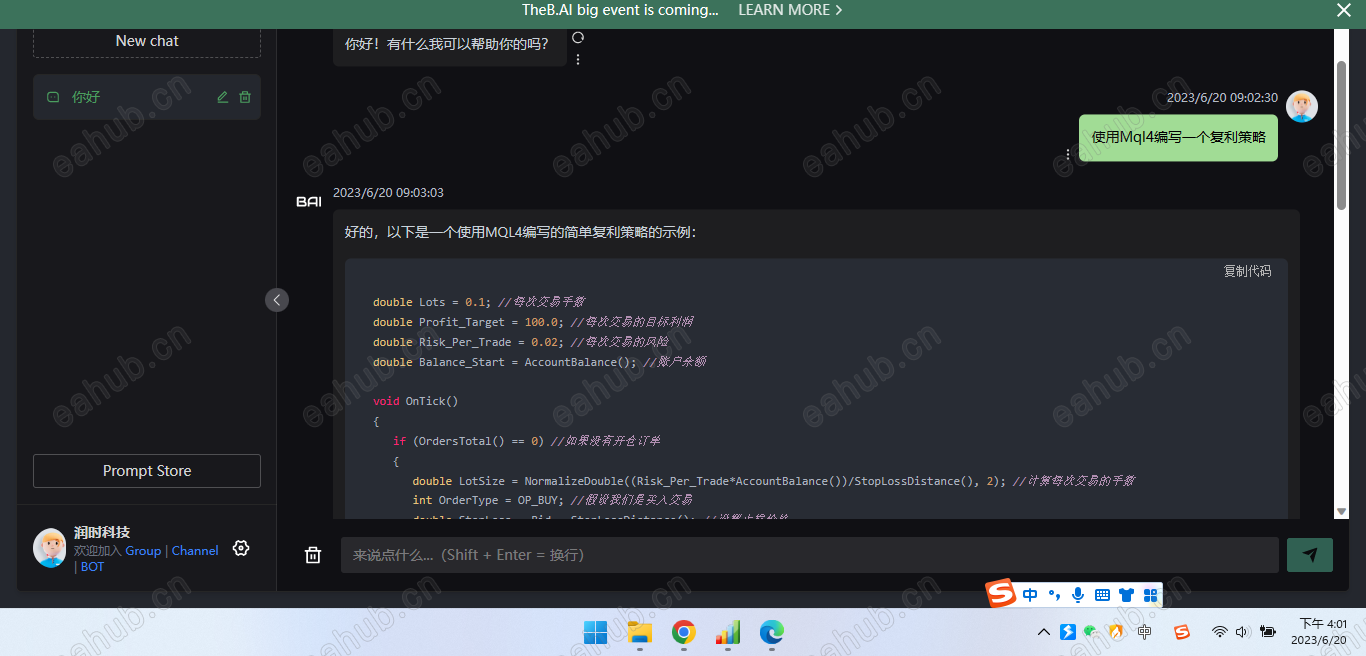Copy code with 复制代码 button
Viewport: 1366px width, 656px height.
[1248, 271]
